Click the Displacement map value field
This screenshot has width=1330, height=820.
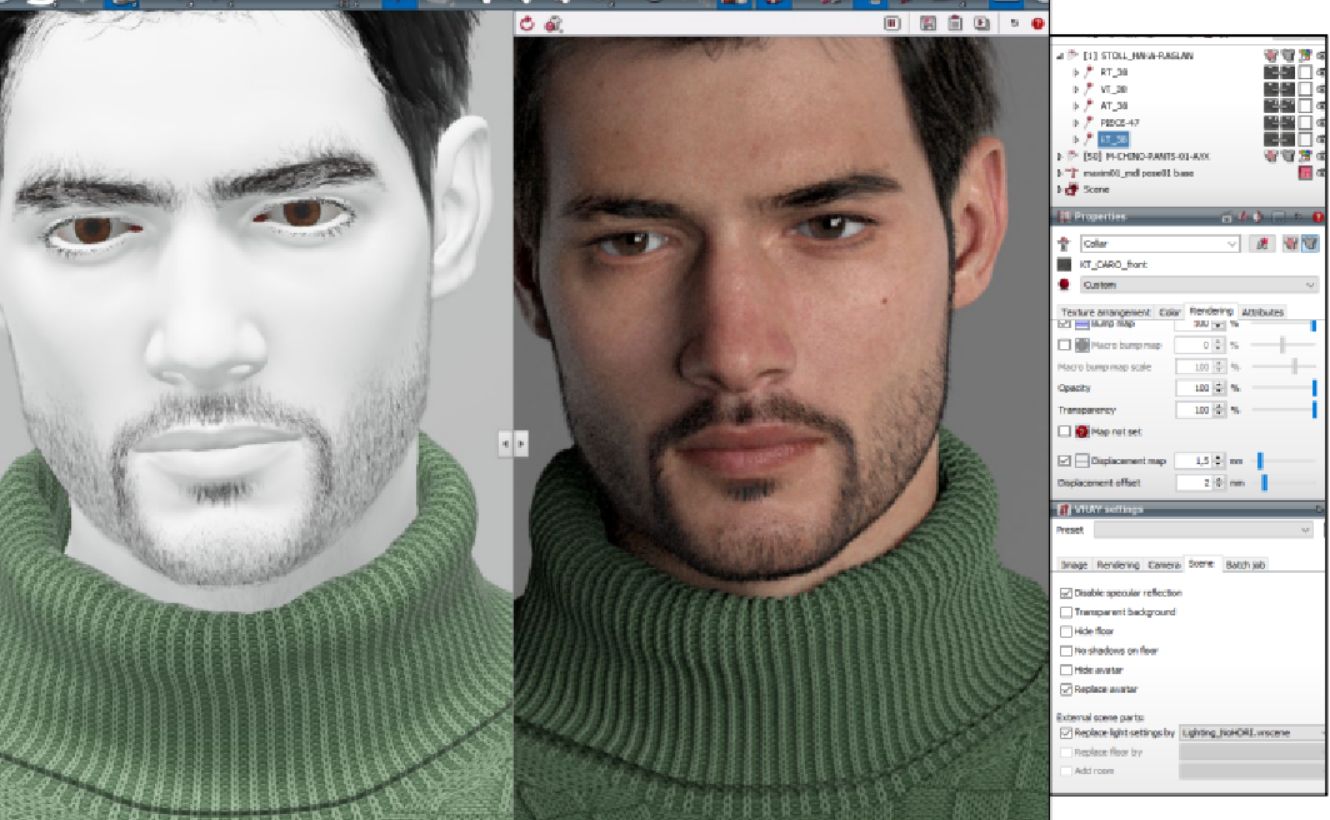pyautogui.click(x=1192, y=461)
